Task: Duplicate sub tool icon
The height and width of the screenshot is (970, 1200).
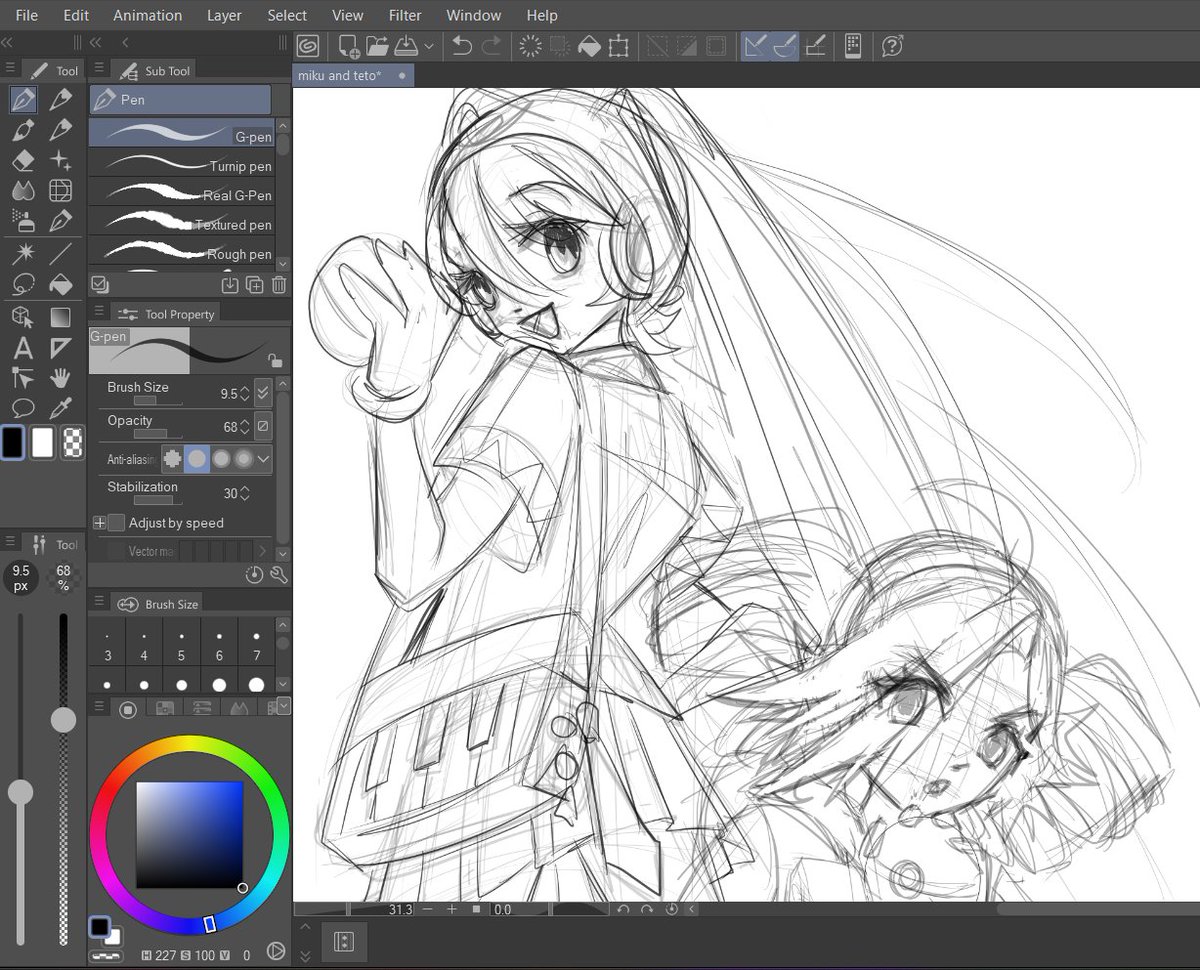Action: 255,285
